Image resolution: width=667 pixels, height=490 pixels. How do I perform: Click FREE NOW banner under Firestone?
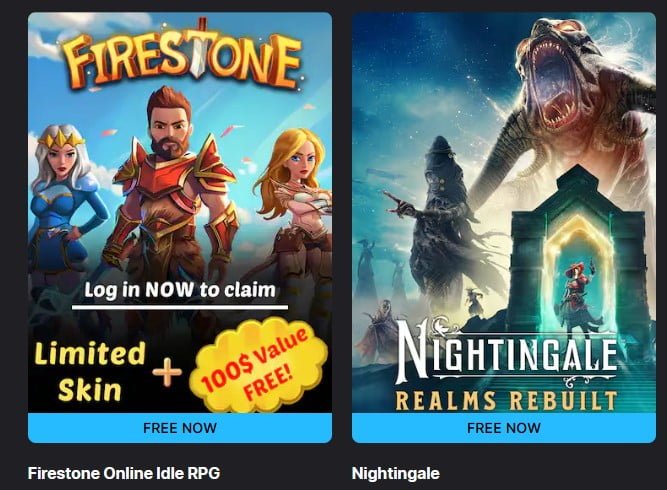click(x=180, y=428)
